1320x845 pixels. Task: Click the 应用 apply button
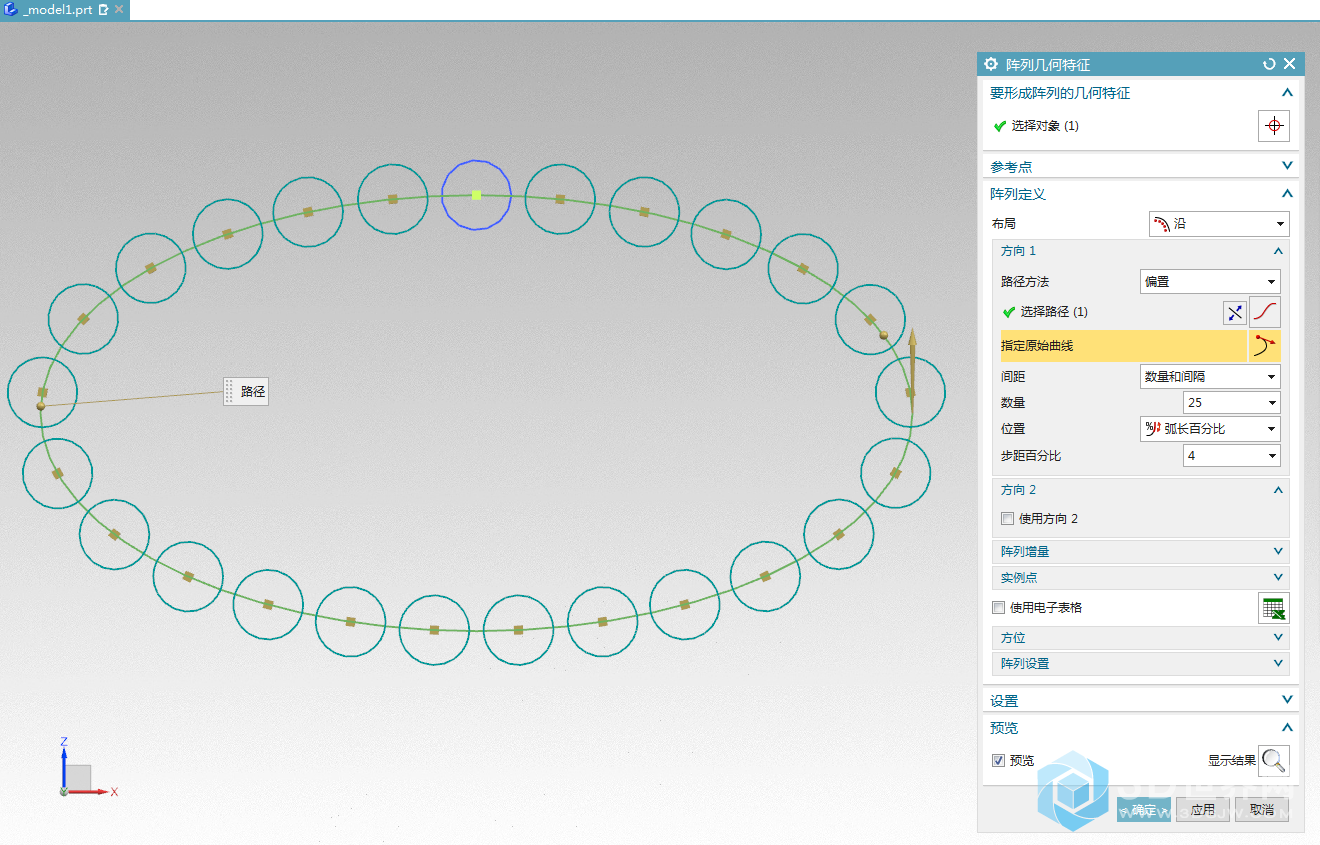[1202, 810]
